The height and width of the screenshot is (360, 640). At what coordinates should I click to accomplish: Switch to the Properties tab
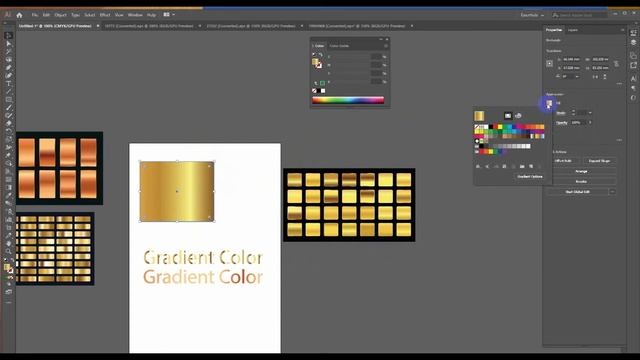click(x=554, y=30)
